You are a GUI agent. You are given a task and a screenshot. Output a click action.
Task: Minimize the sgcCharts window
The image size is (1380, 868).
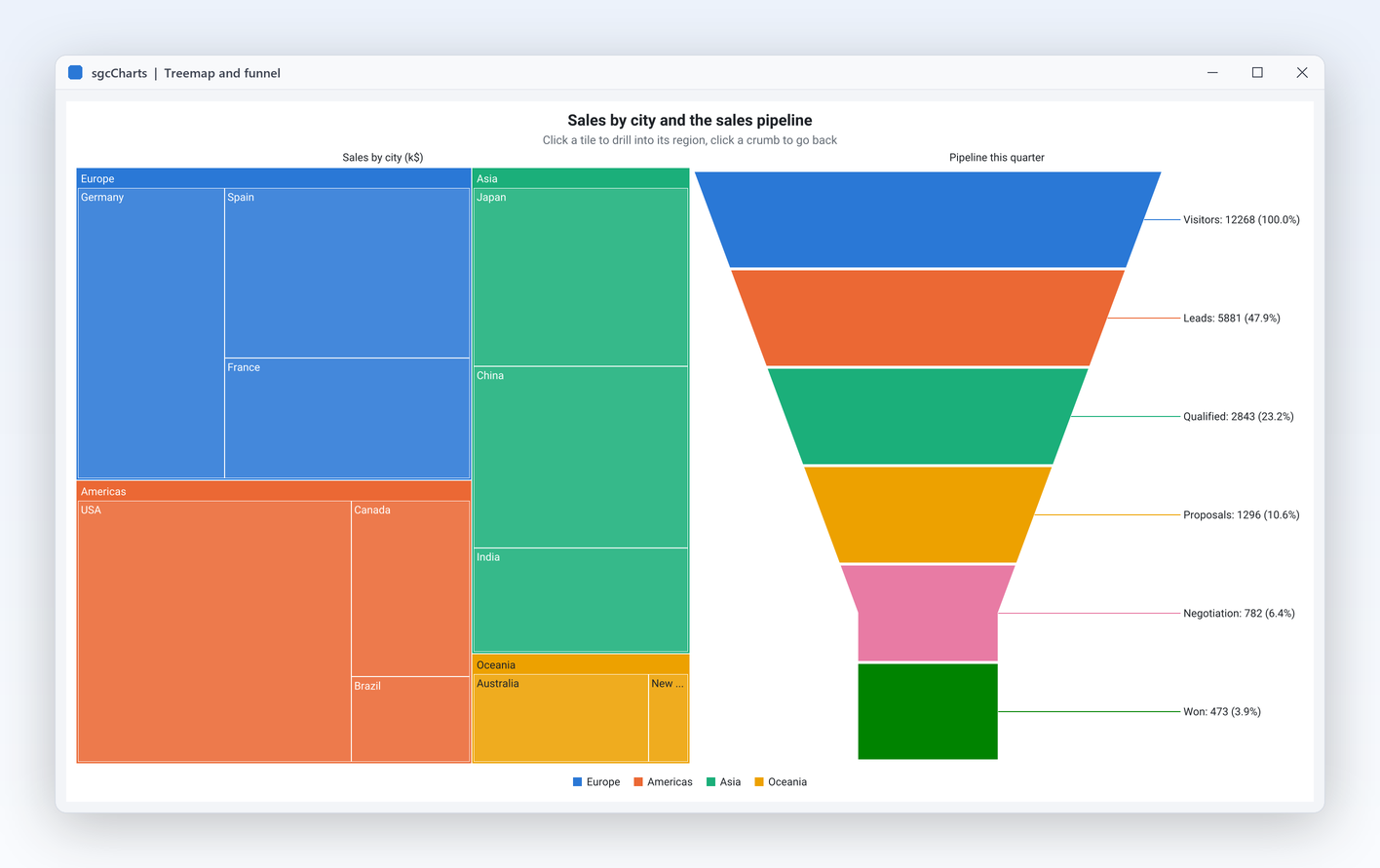click(1212, 73)
